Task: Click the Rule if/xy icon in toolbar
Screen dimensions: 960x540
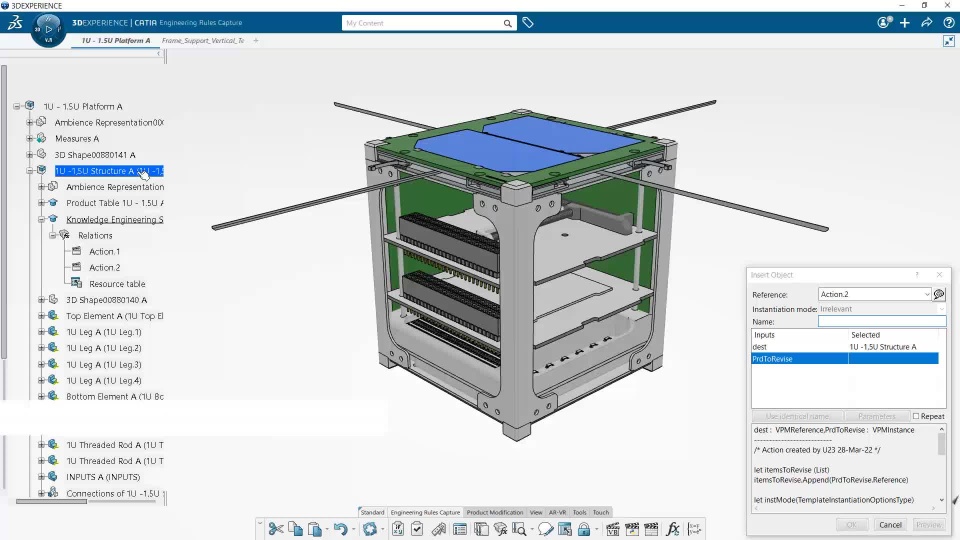Action: [x=398, y=529]
